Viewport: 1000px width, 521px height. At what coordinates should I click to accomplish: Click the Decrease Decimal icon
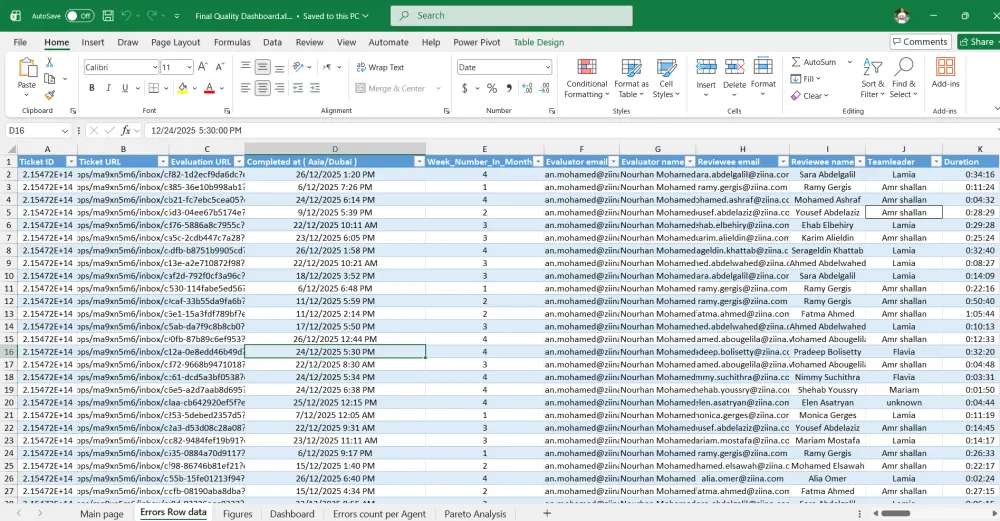click(x=545, y=88)
